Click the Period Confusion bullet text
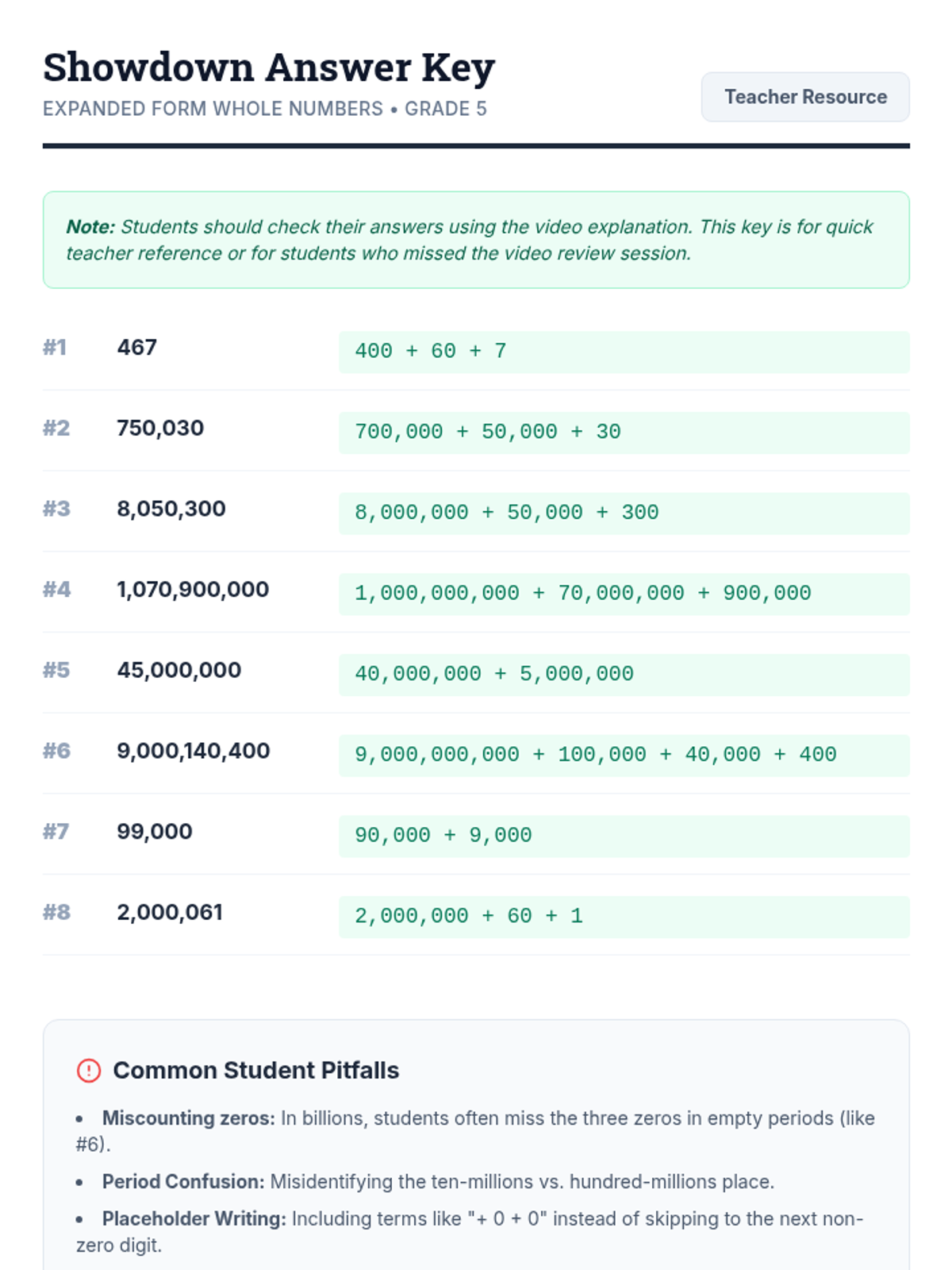This screenshot has width=952, height=1270. 437,1181
